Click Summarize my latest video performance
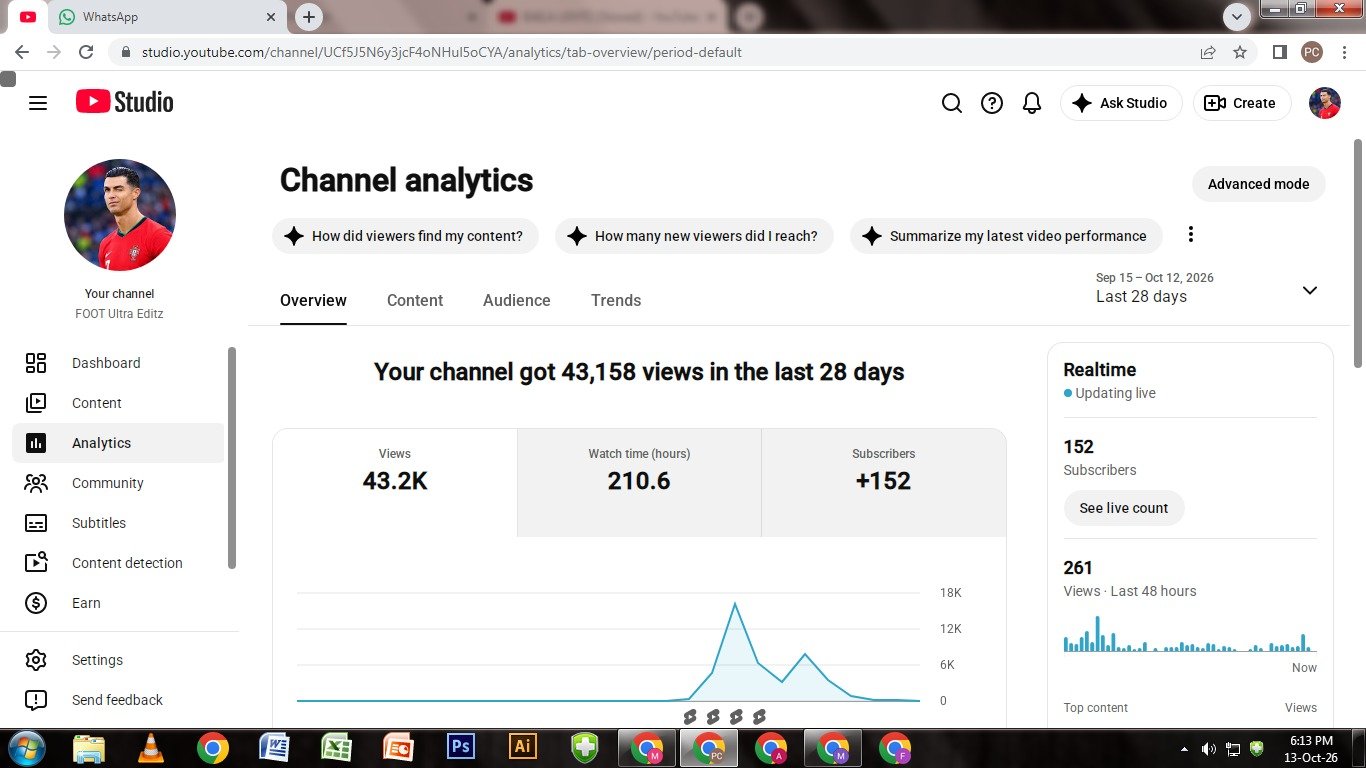Screen dimensions: 1366x768 tap(1006, 236)
